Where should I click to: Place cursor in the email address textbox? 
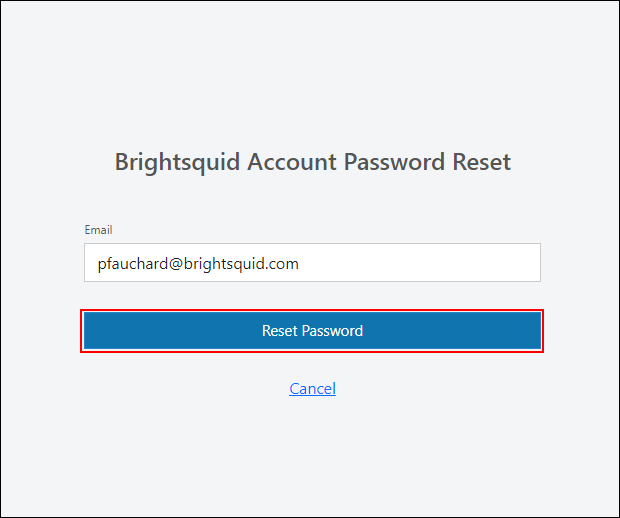[x=312, y=263]
